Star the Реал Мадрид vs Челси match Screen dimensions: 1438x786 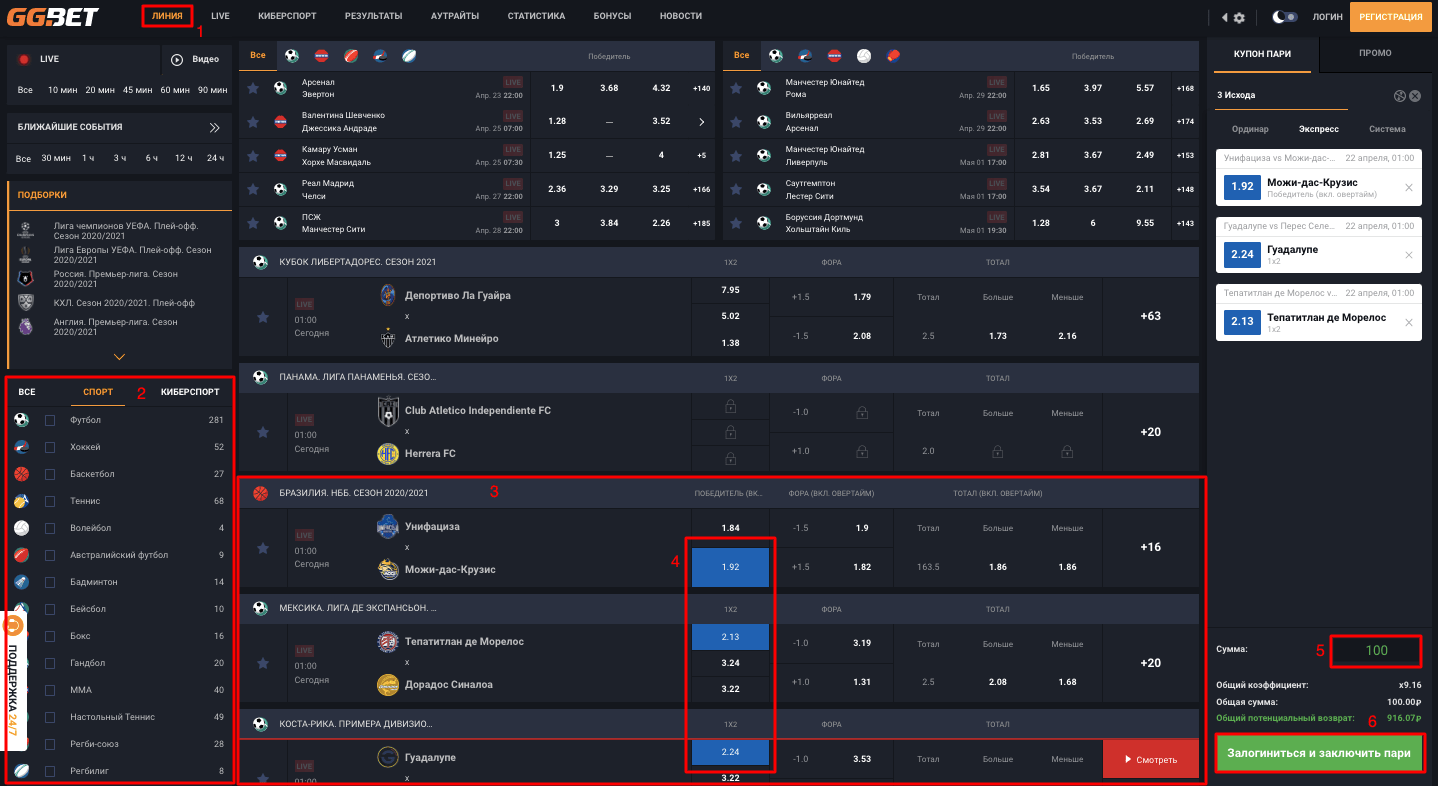pos(254,190)
